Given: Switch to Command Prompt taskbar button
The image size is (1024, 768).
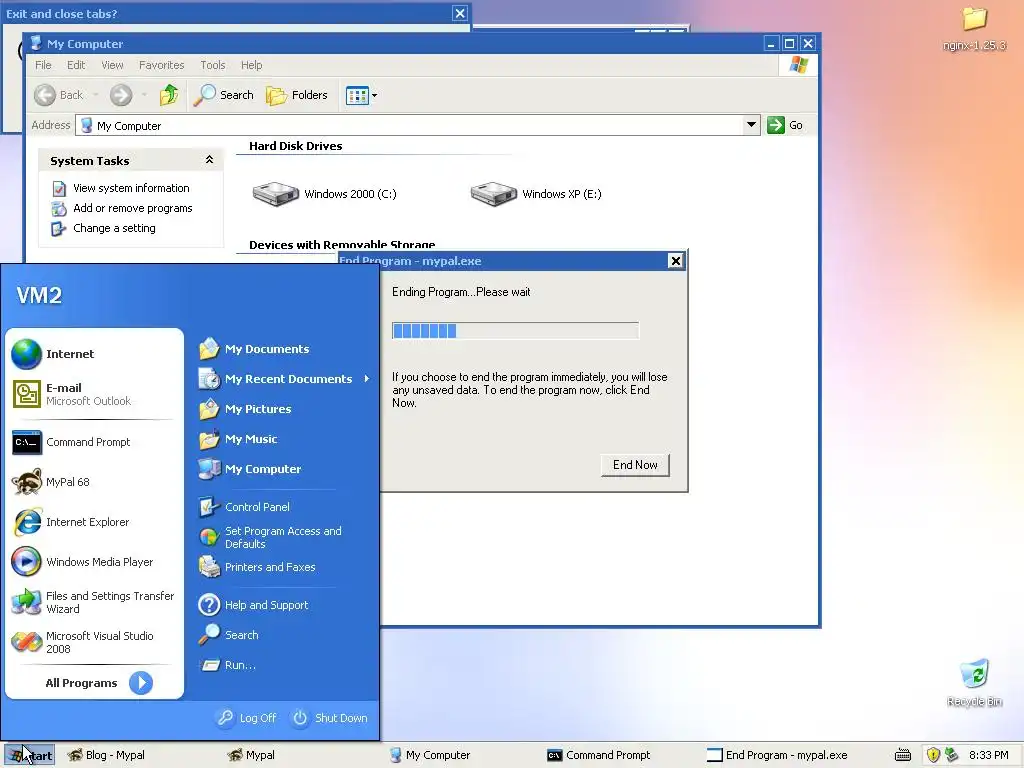Looking at the screenshot, I should coord(599,755).
